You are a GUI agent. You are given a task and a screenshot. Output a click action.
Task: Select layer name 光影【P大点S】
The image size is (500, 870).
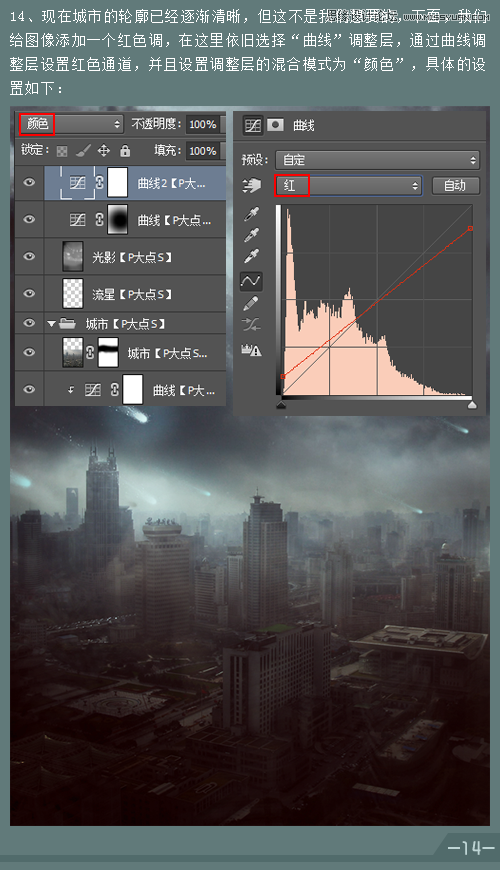point(132,257)
